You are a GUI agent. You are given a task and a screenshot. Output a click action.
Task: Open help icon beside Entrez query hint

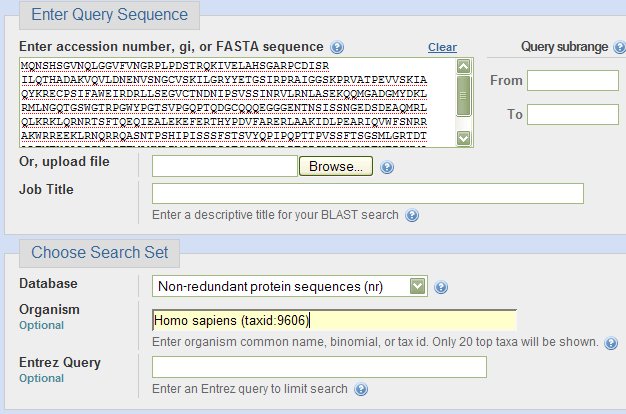tap(361, 389)
